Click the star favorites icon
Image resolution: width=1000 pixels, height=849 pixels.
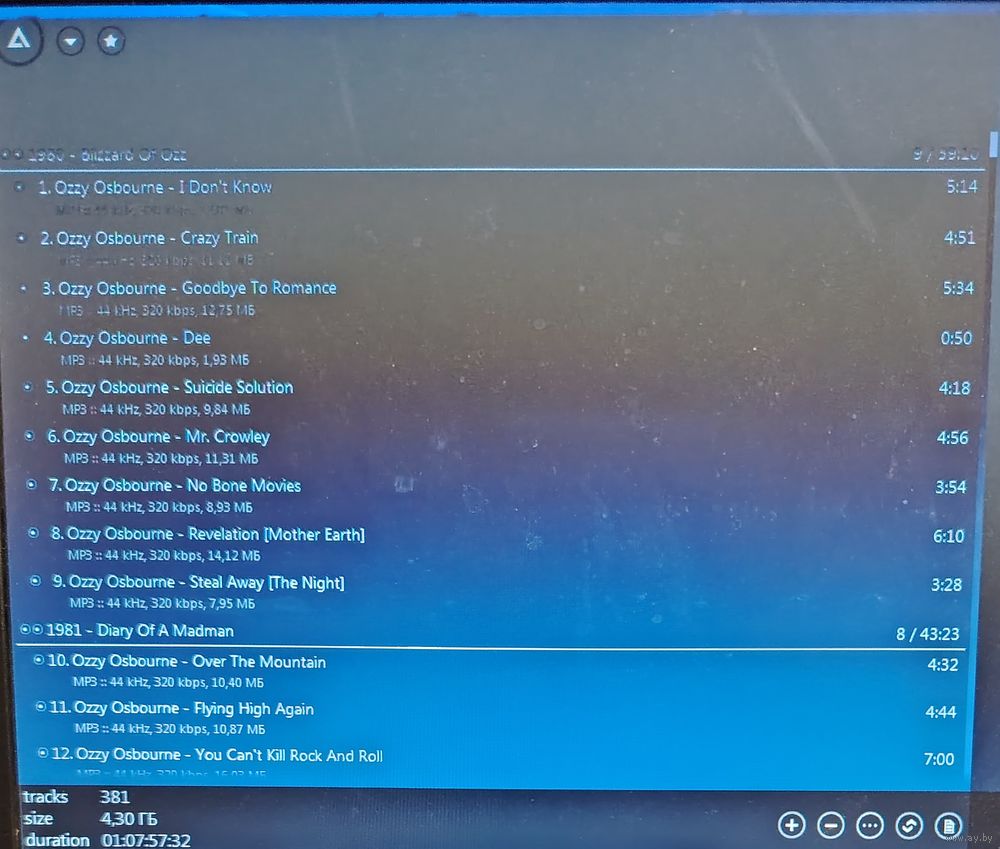click(111, 41)
